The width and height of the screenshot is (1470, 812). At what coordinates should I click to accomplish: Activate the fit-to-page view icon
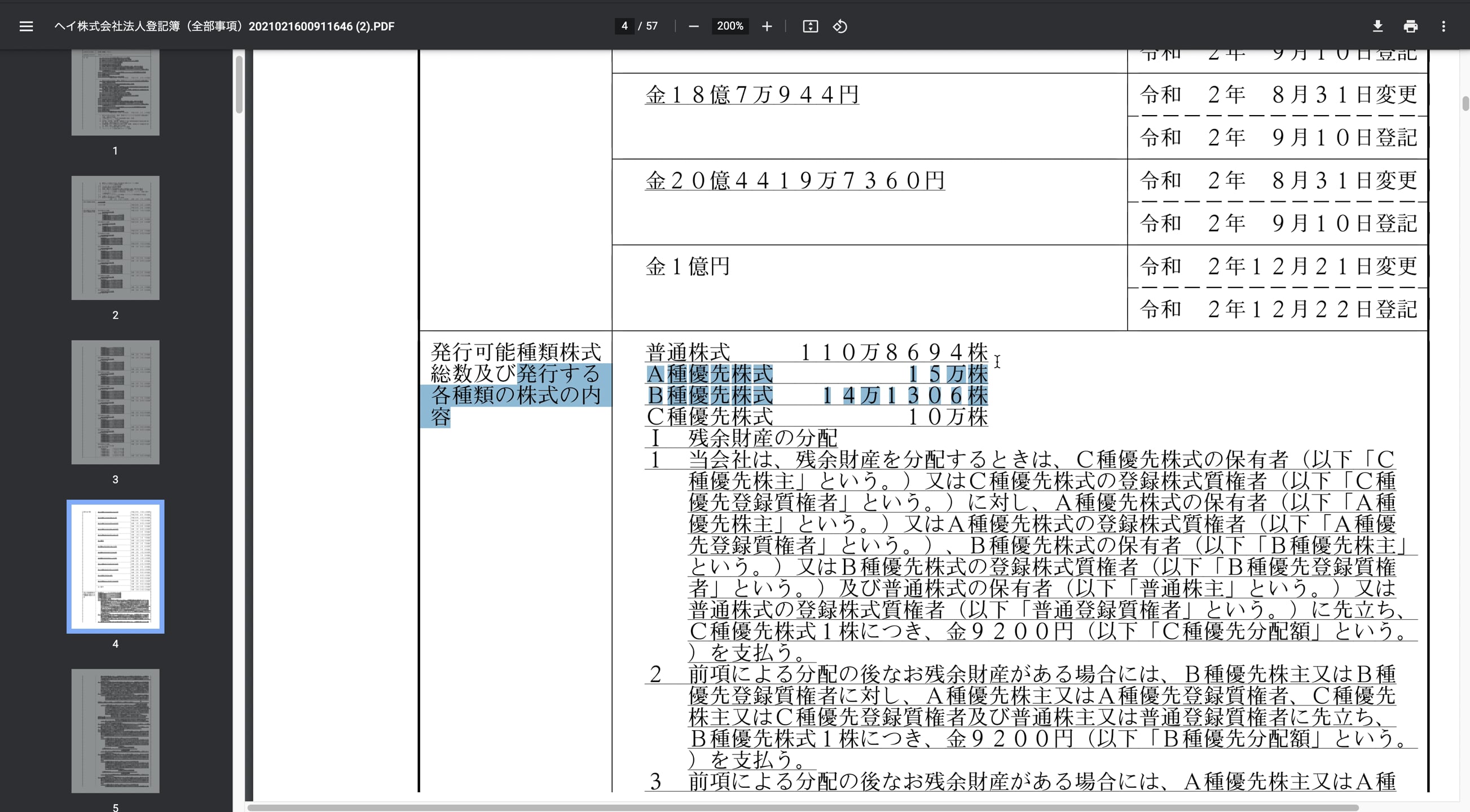pyautogui.click(x=811, y=27)
